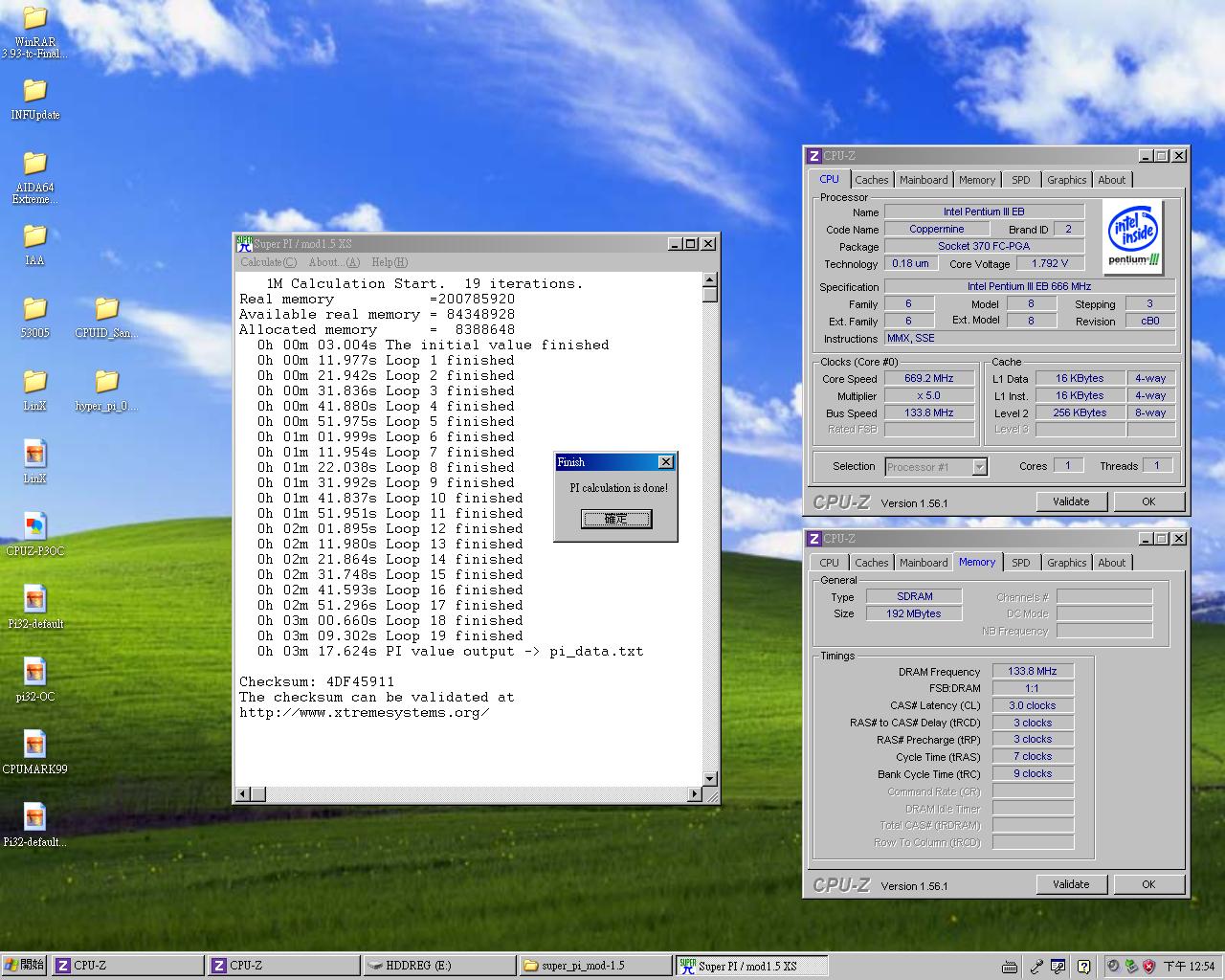Open the speech tools icon in the language bar
The width and height of the screenshot is (1225, 980).
pyautogui.click(x=1058, y=967)
